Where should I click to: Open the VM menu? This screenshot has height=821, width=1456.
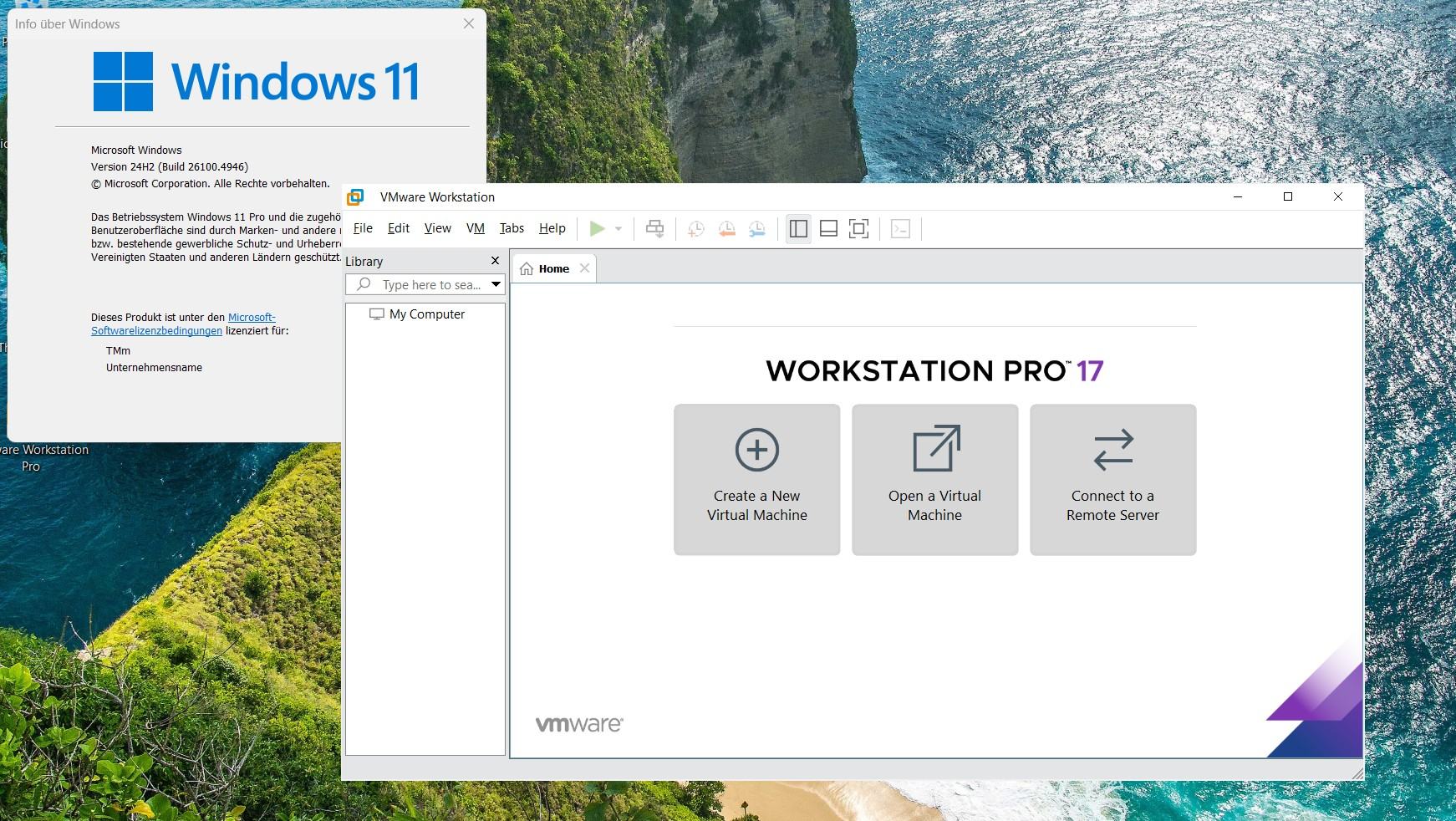476,228
